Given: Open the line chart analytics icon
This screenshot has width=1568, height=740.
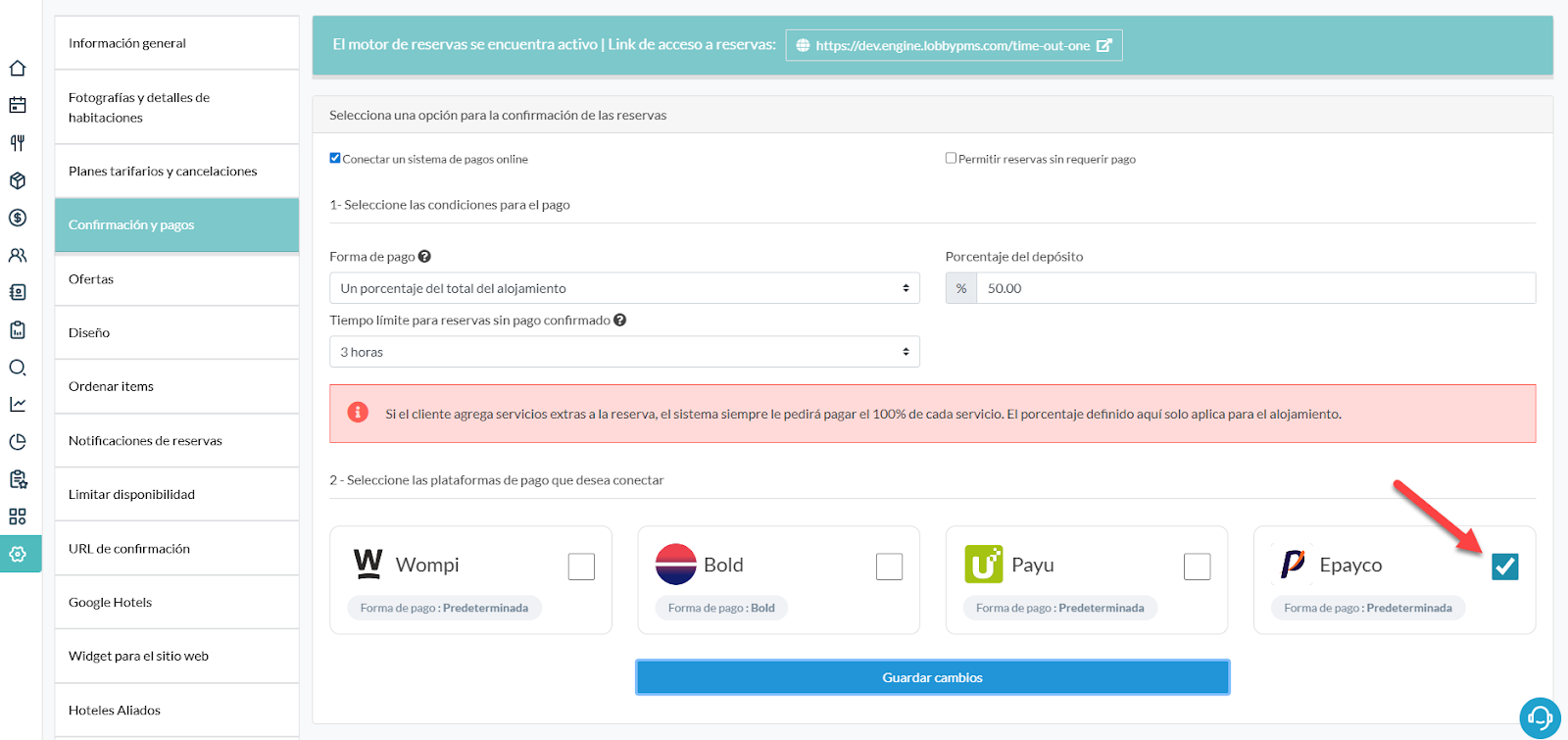Looking at the screenshot, I should [18, 404].
